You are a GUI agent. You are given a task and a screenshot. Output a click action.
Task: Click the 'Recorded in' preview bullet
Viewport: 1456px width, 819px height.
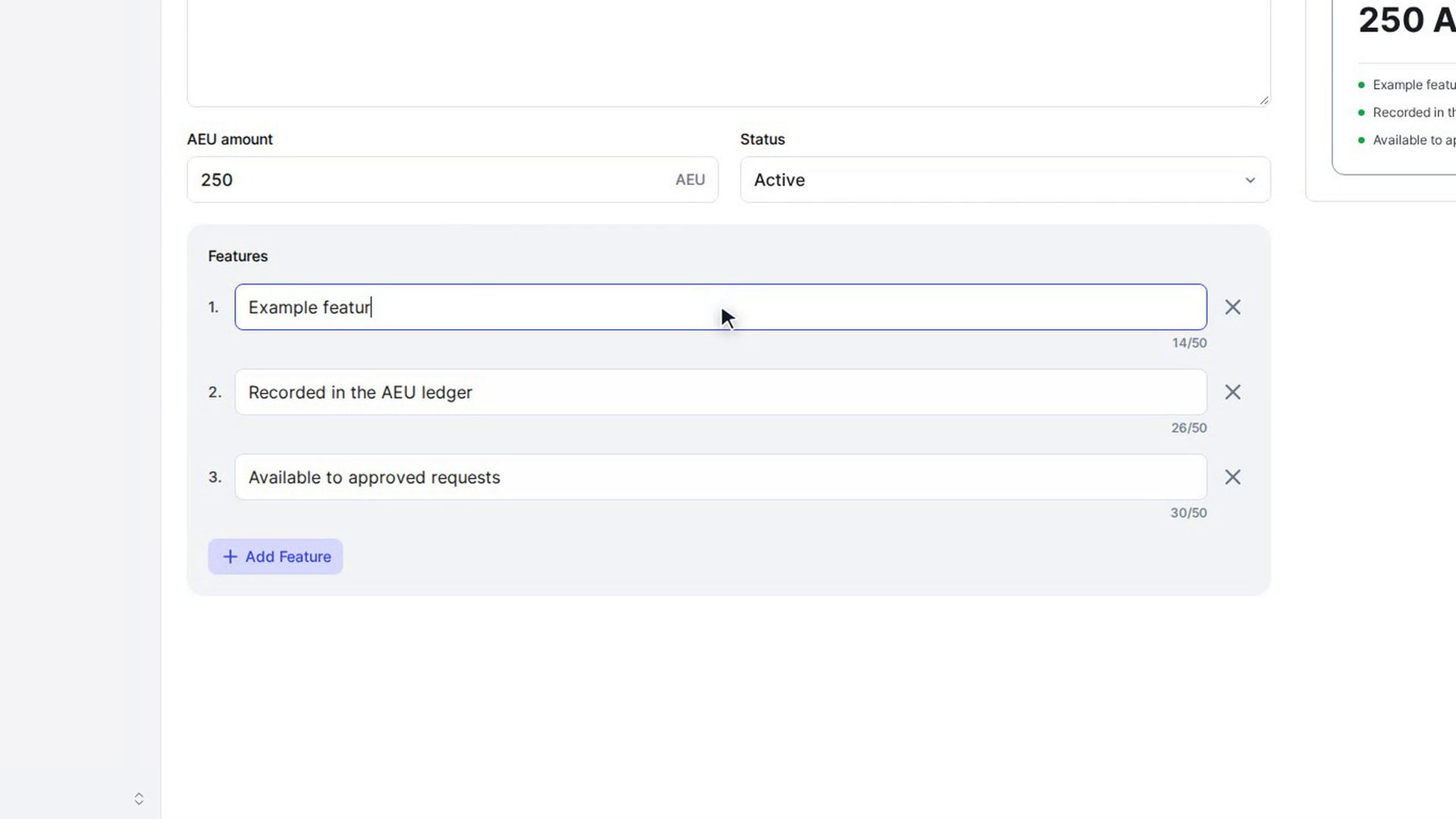1408,112
